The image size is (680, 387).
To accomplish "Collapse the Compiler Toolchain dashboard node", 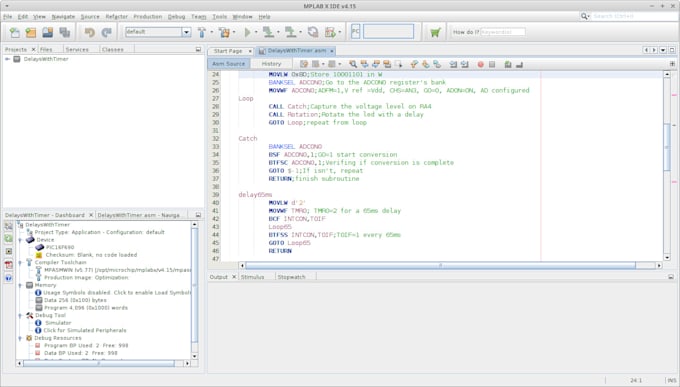I will 20,262.
